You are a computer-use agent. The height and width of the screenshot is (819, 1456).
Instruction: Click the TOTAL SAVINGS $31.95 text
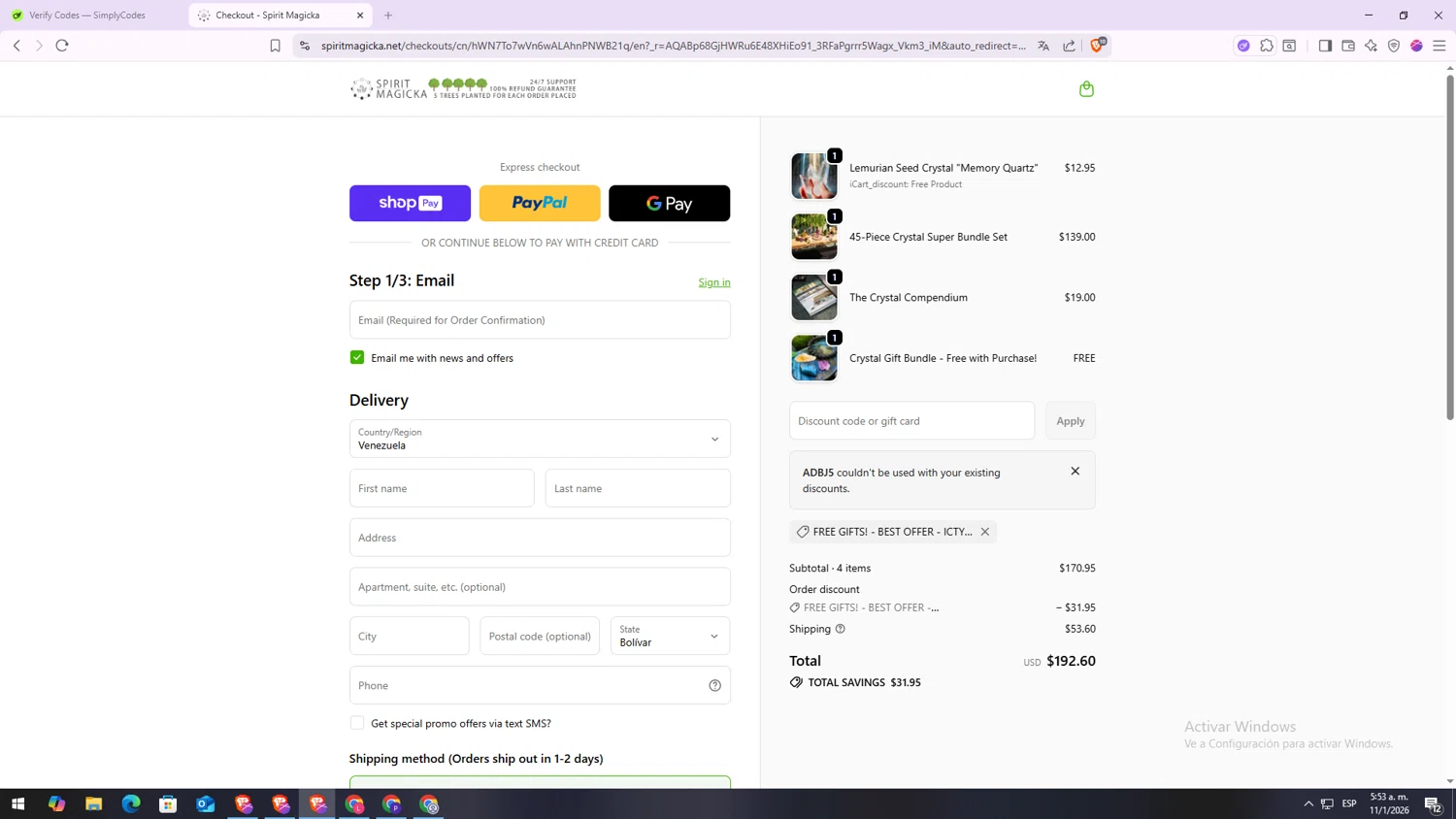coord(864,682)
